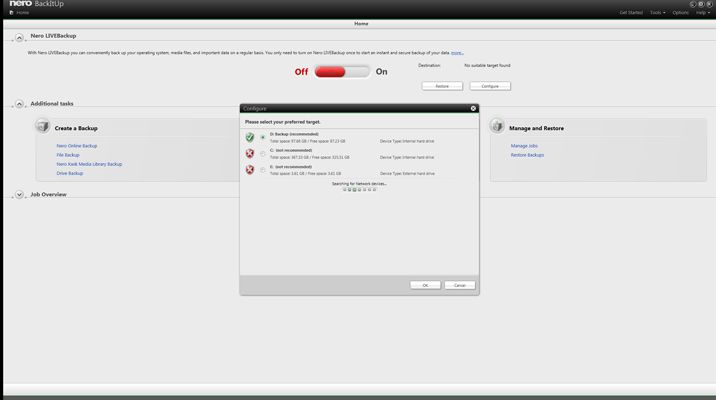Screen dimensions: 716x400
Task: Click the red shield icon beside E: drive
Action: click(x=250, y=169)
